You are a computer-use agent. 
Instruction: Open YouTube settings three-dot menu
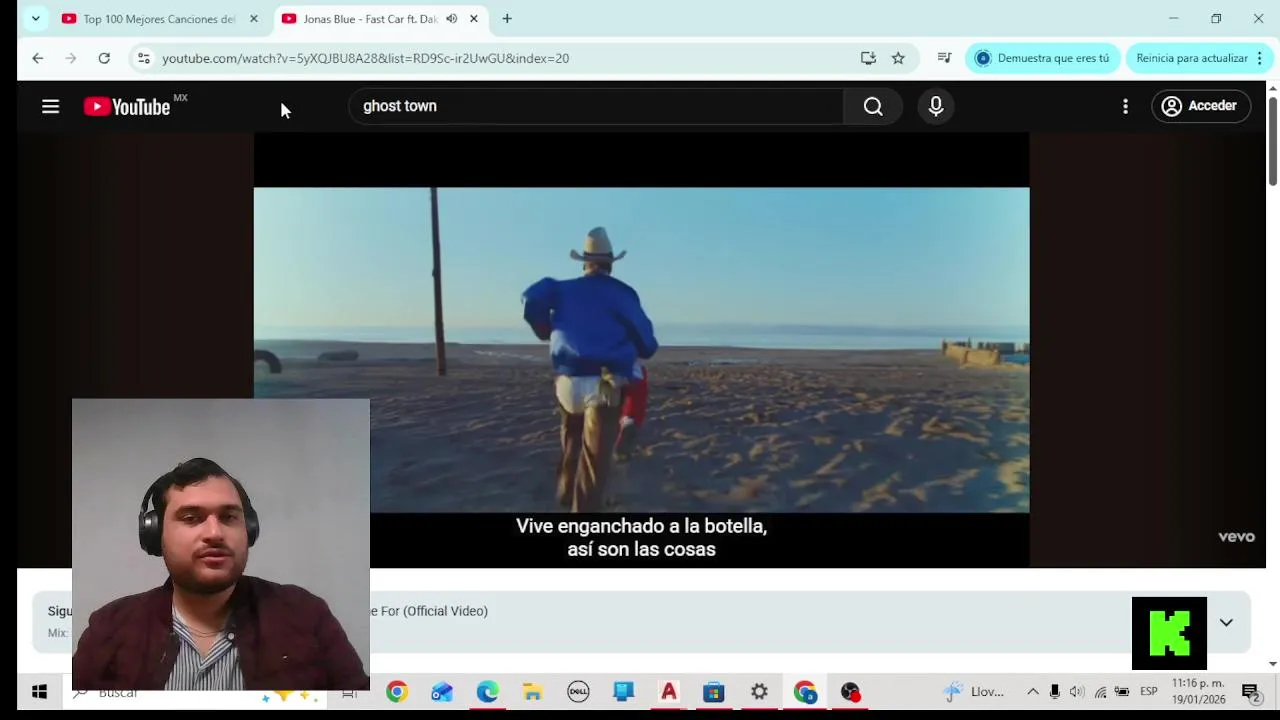tap(1125, 106)
